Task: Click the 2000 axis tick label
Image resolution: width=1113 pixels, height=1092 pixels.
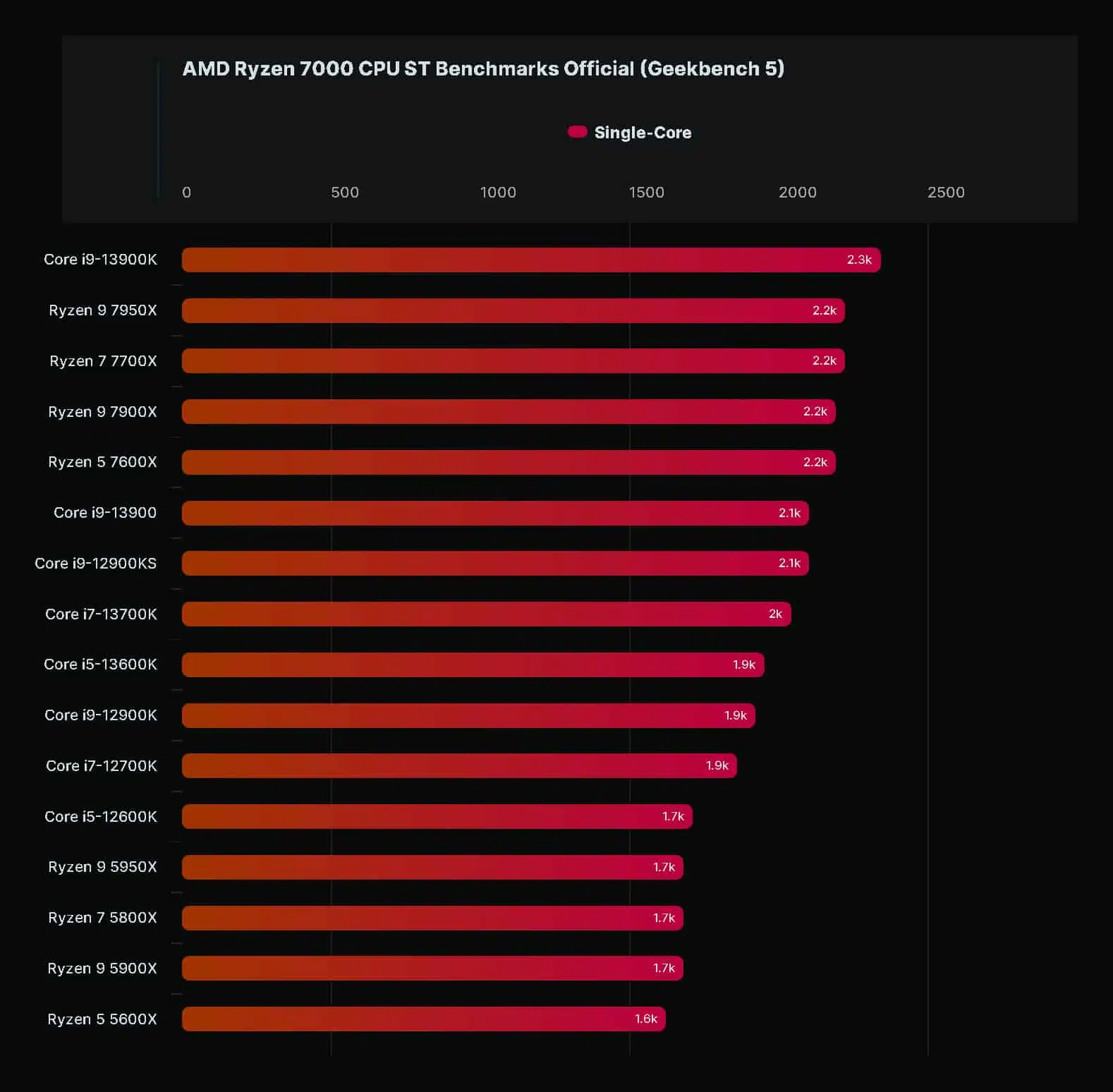Action: [x=797, y=192]
